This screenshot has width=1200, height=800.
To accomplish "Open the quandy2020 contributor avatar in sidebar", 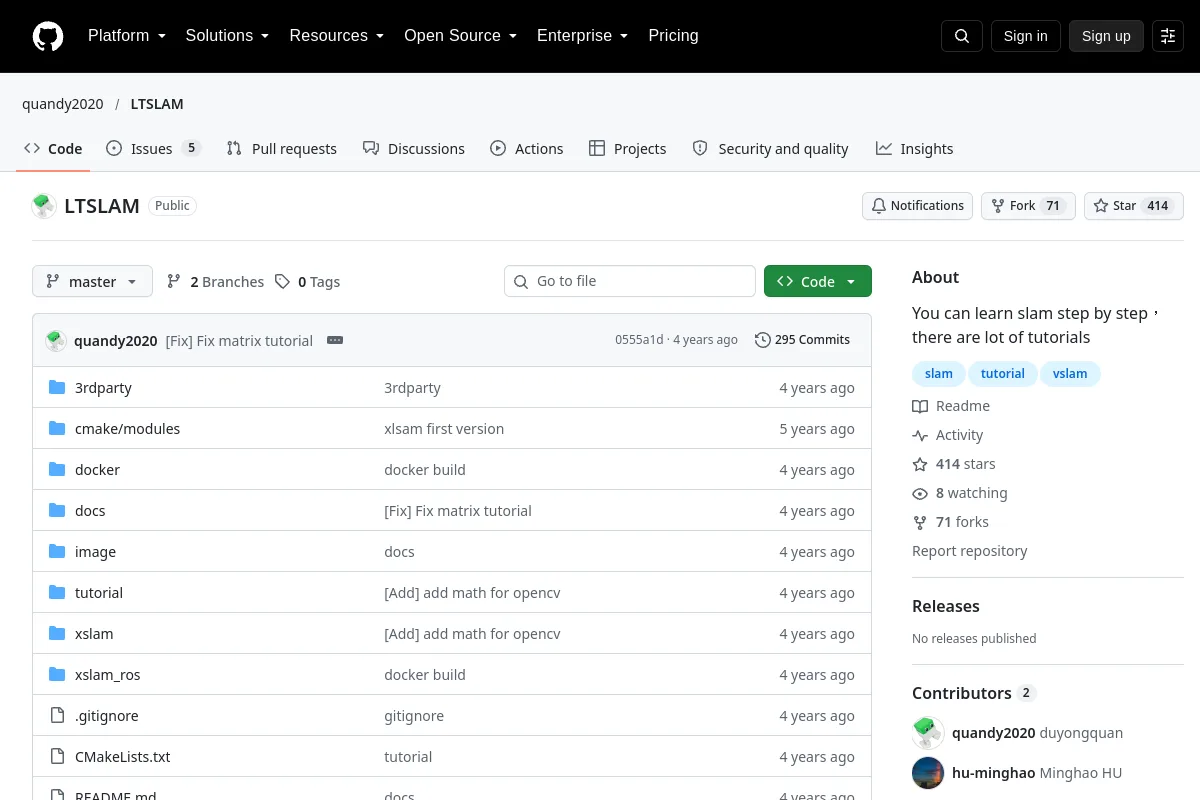I will (x=928, y=733).
